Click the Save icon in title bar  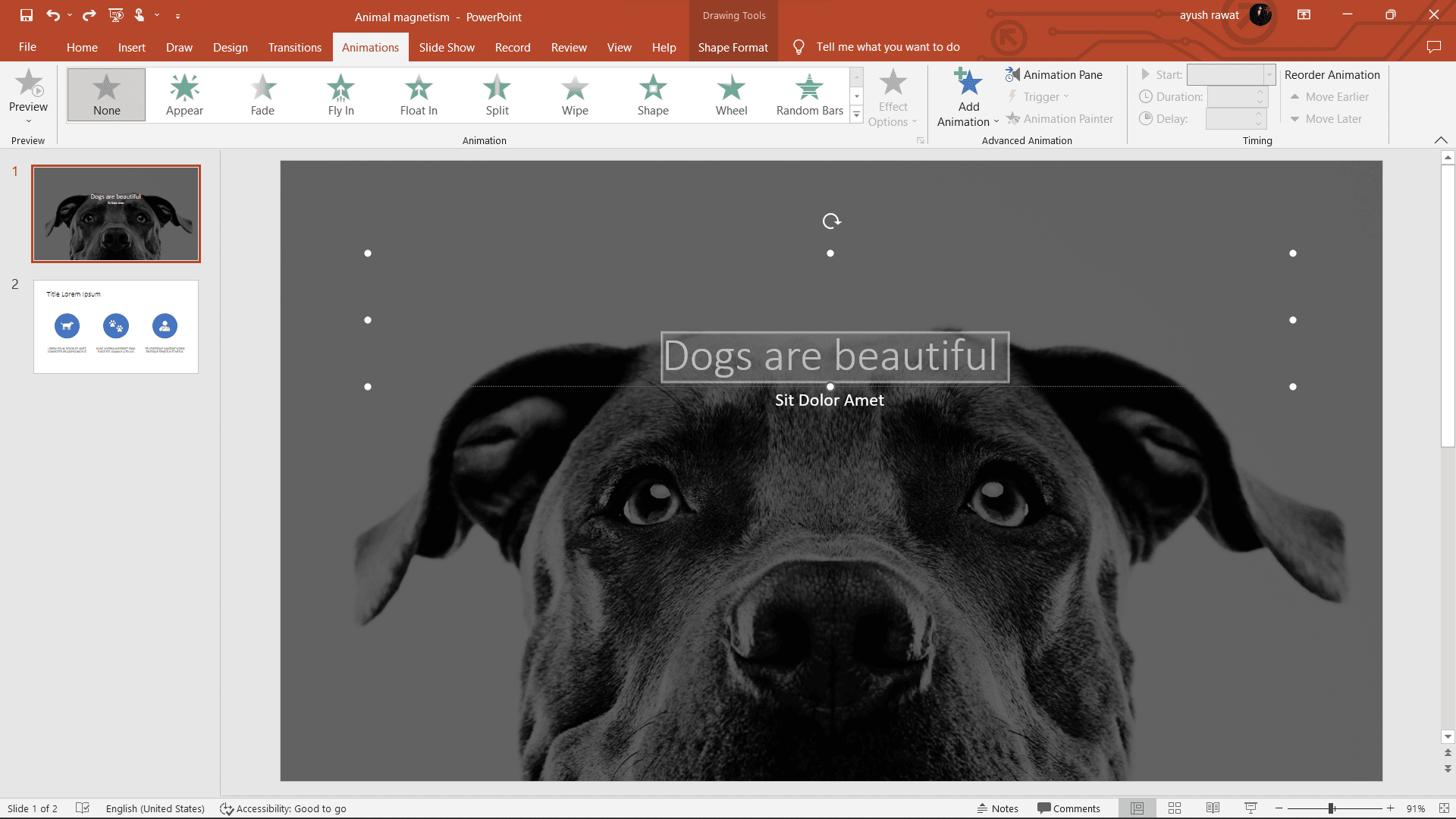point(27,15)
